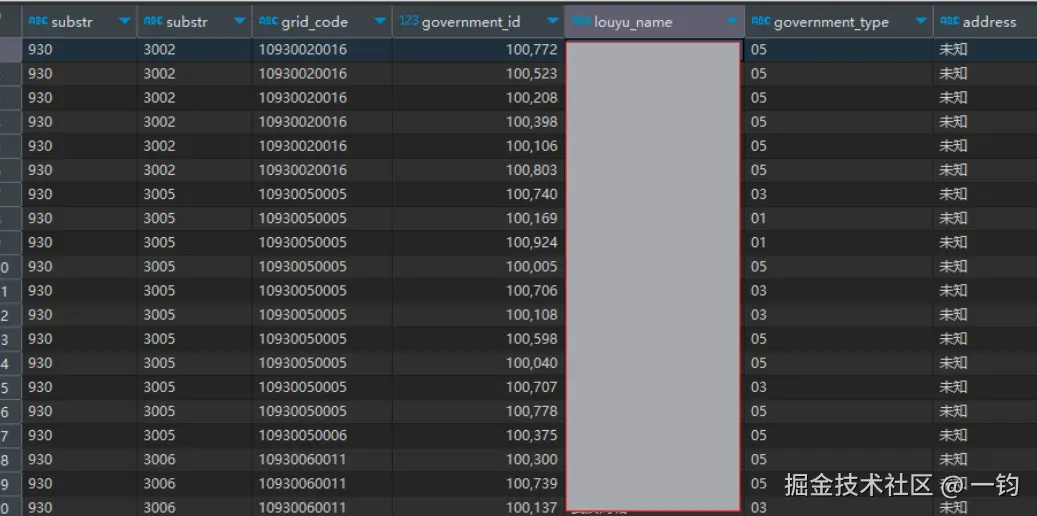Click the ABC type icon beside government_type header

point(761,21)
